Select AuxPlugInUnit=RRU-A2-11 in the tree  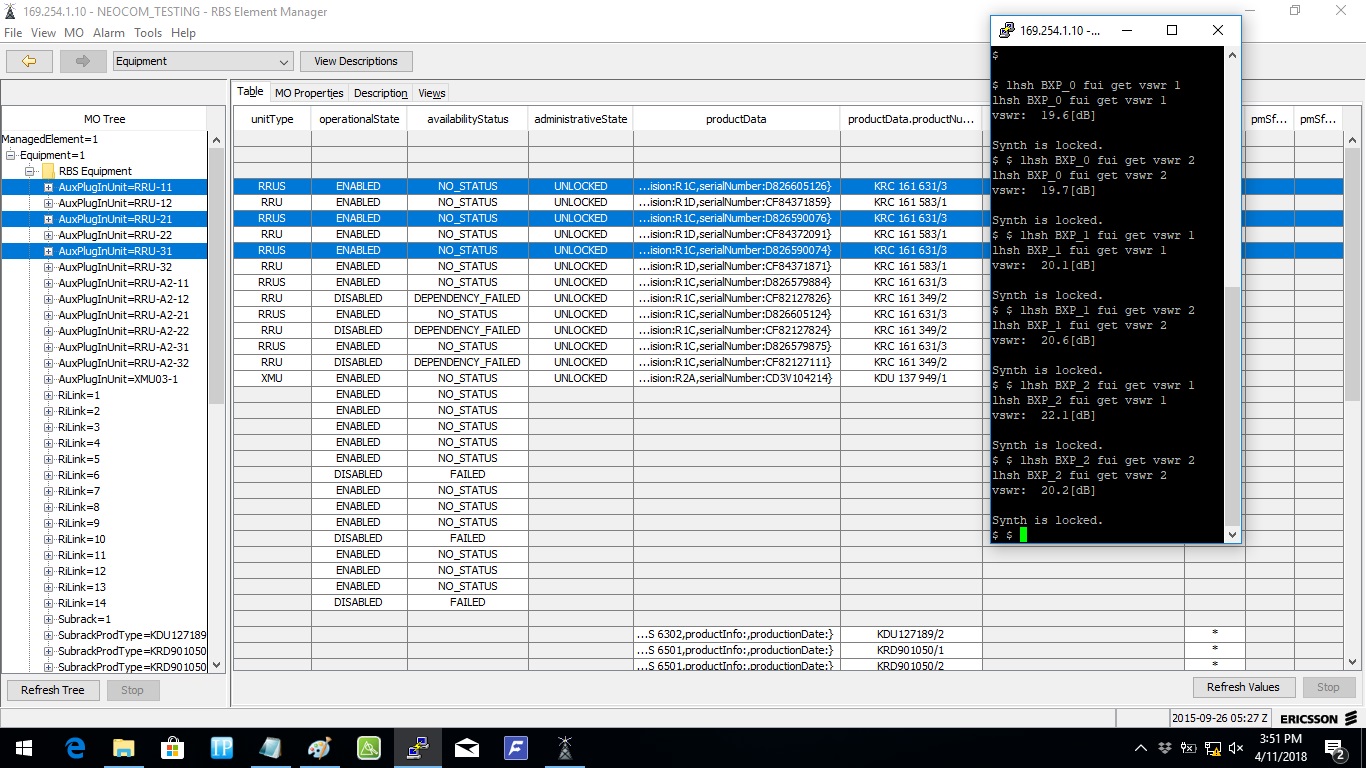pos(123,283)
